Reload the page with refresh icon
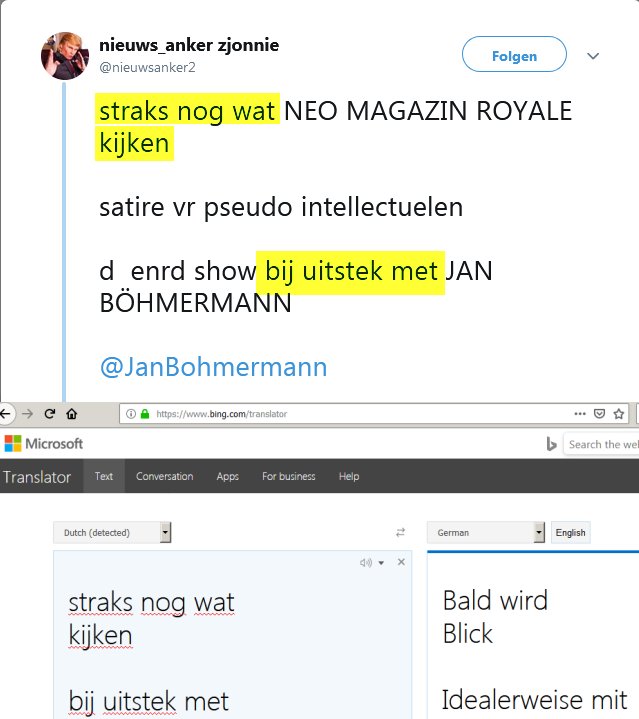Viewport: 639px width, 719px height. tap(50, 414)
